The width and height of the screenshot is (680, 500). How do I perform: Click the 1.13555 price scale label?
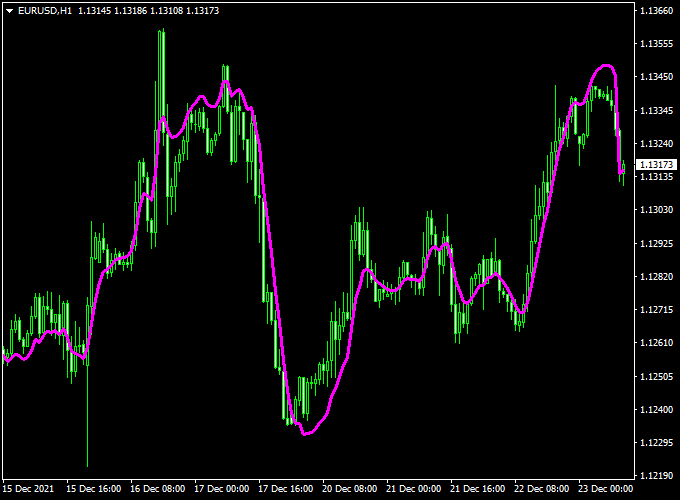(x=657, y=44)
